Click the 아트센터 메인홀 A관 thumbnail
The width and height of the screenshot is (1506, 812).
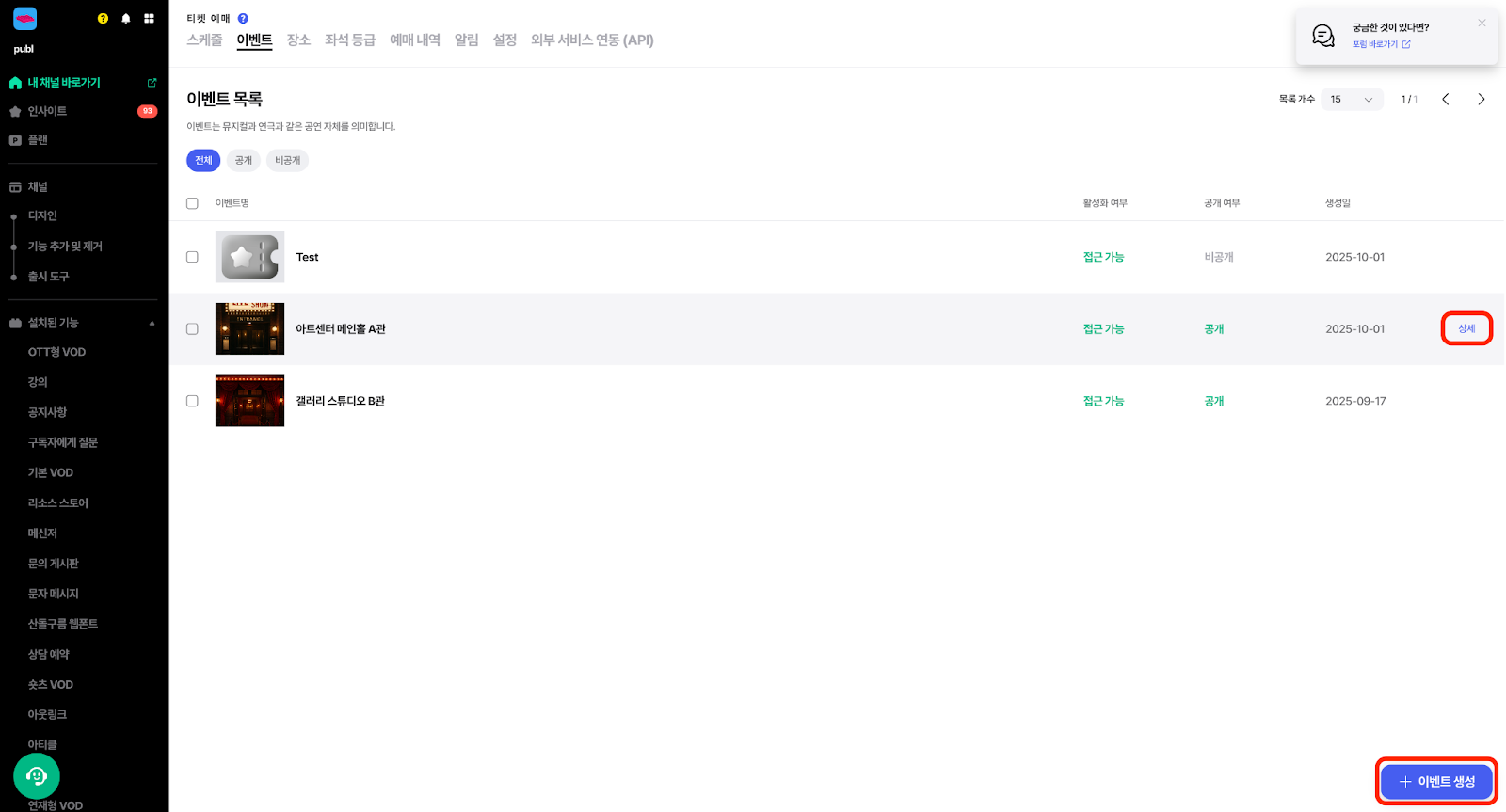tap(249, 328)
